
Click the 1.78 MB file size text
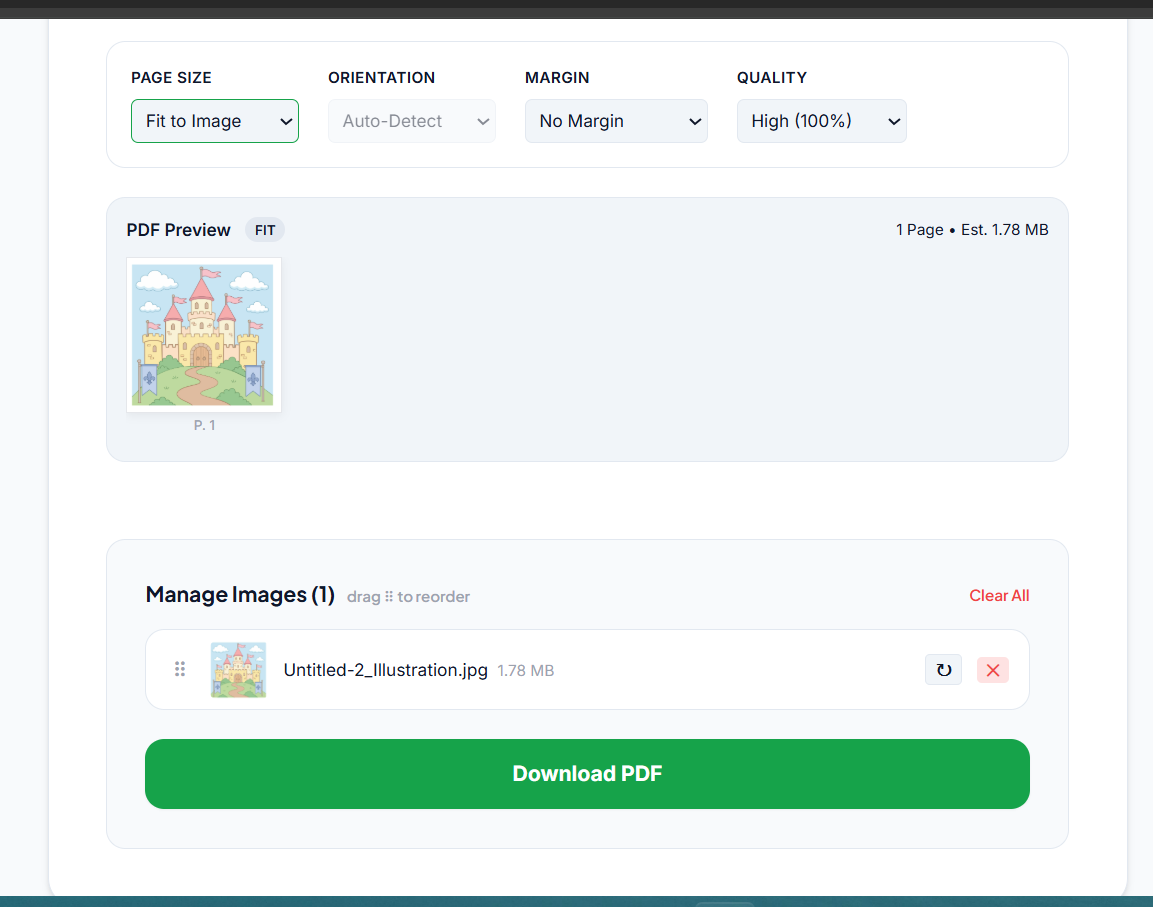tap(526, 671)
